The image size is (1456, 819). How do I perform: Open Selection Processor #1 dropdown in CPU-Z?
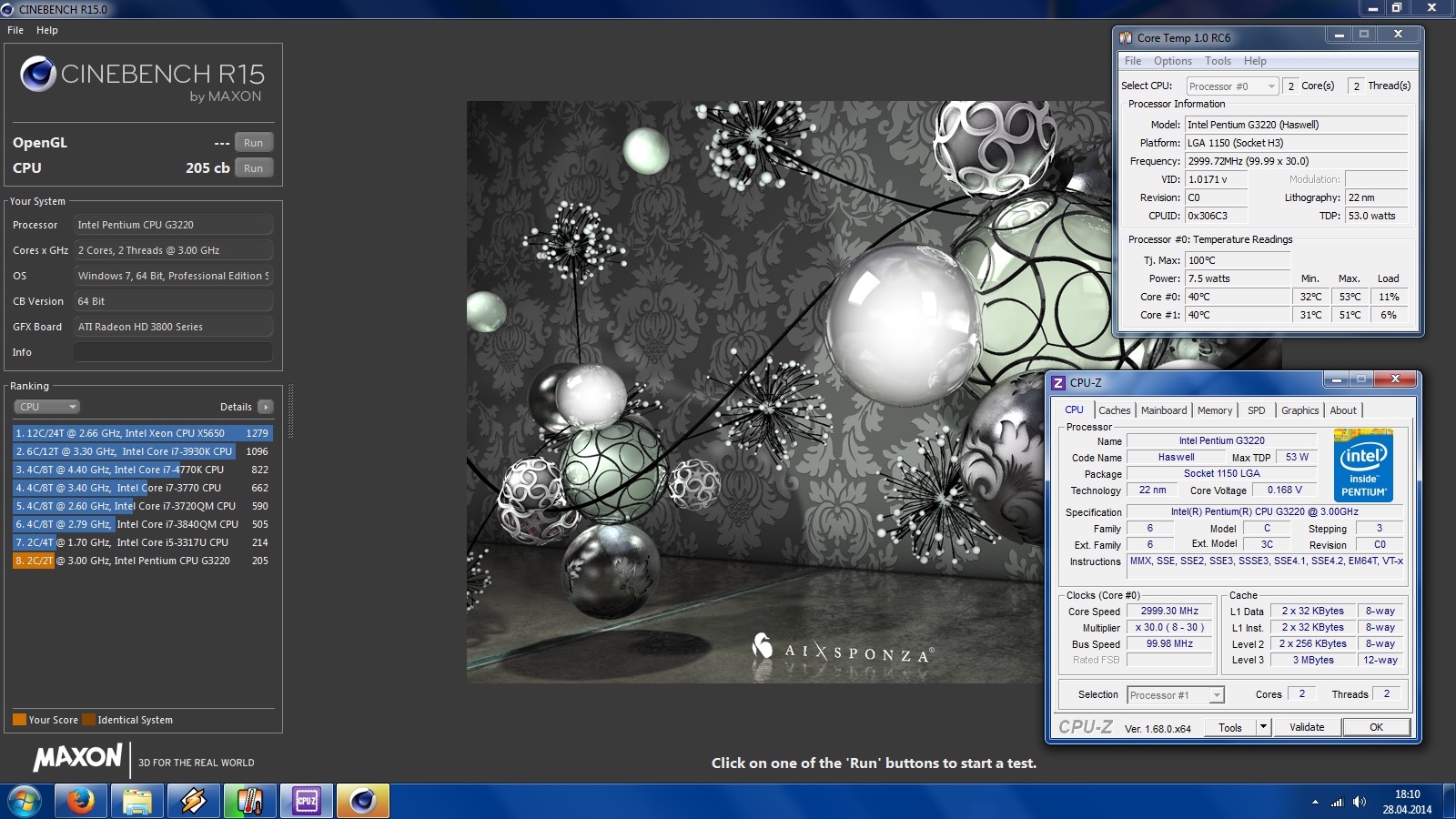pyautogui.click(x=1176, y=695)
